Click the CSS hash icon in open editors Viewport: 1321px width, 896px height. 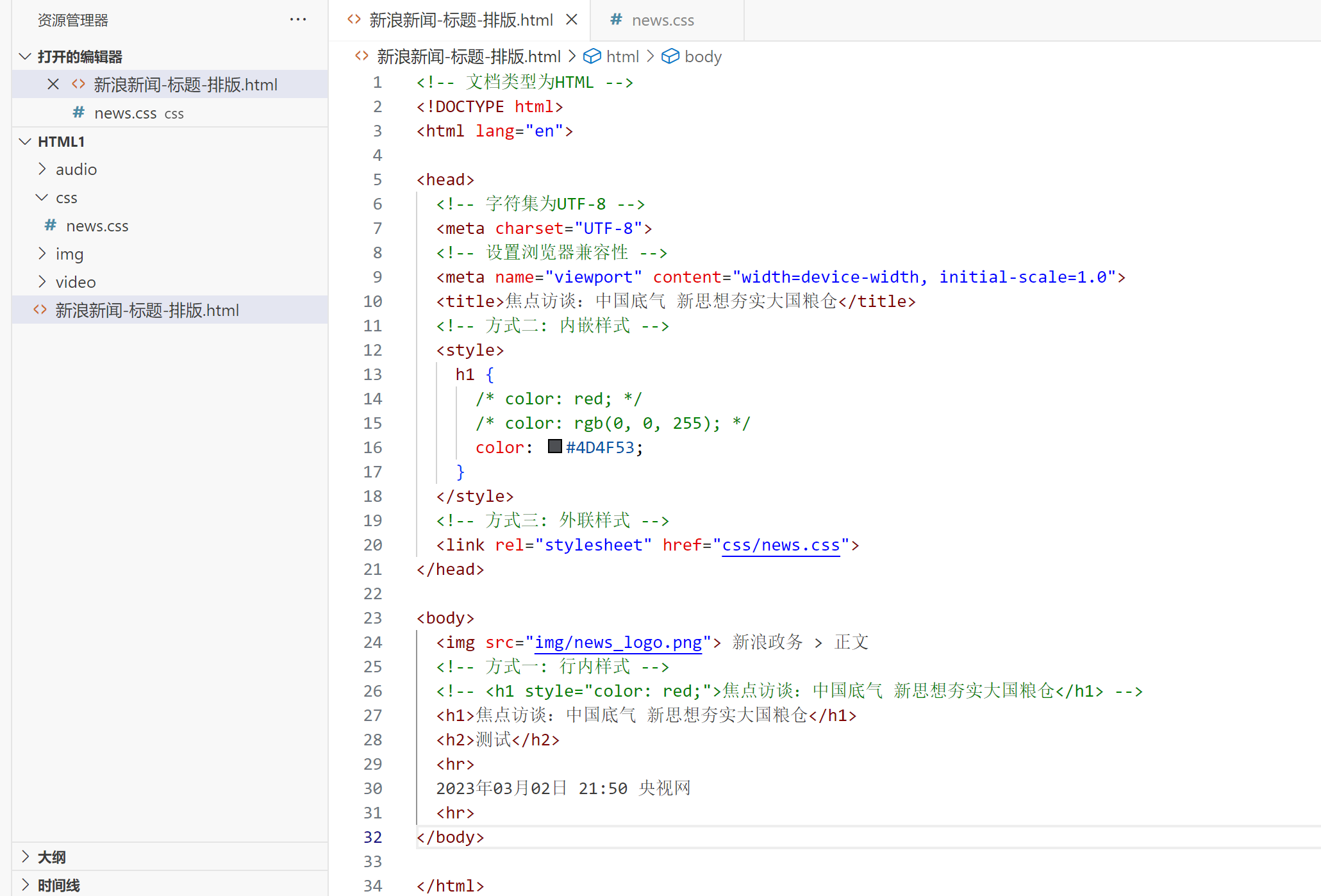pos(78,112)
